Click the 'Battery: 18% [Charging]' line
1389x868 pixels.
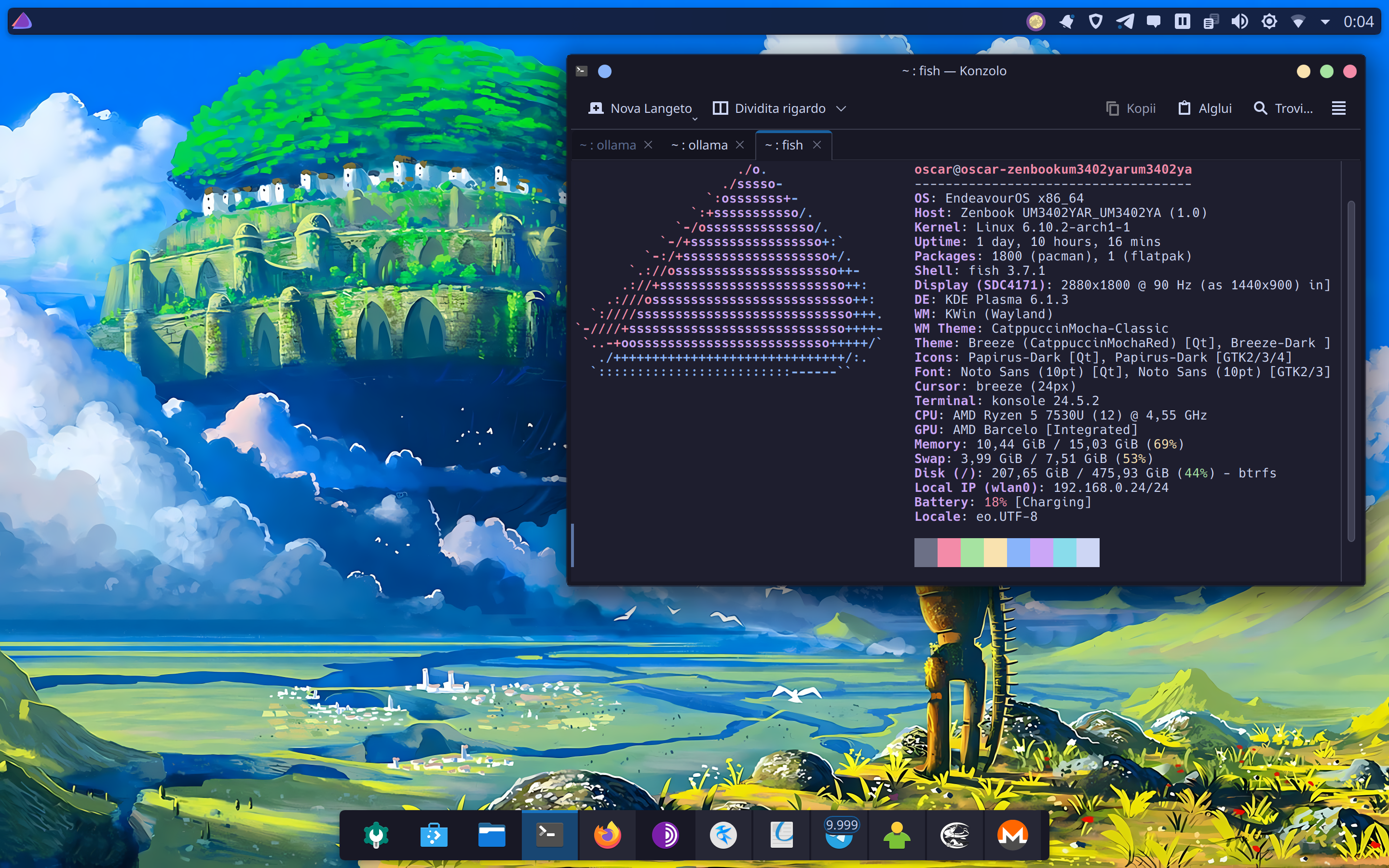click(1002, 502)
